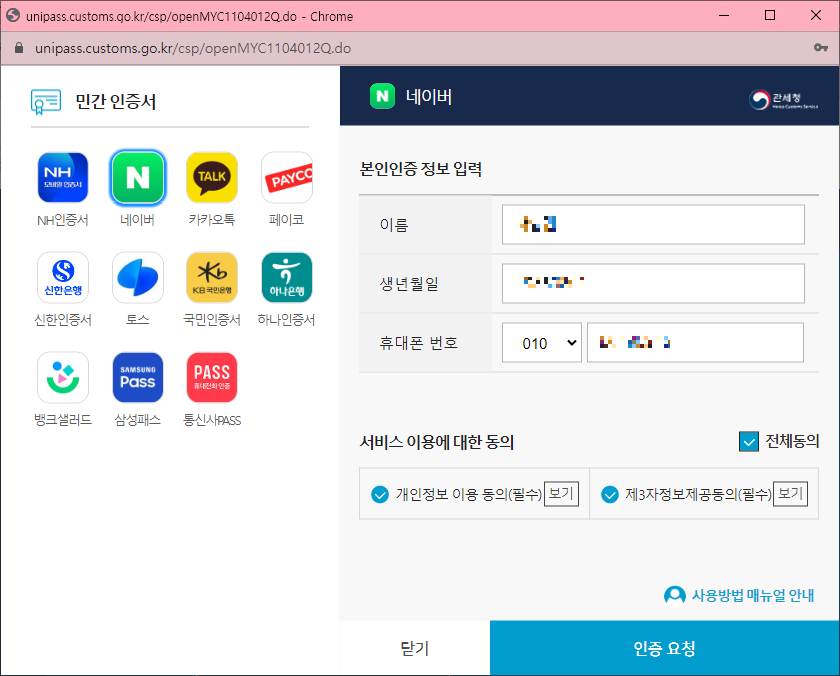Click the 본인인증 정보 입력 heading
Image resolution: width=840 pixels, height=676 pixels.
421,169
